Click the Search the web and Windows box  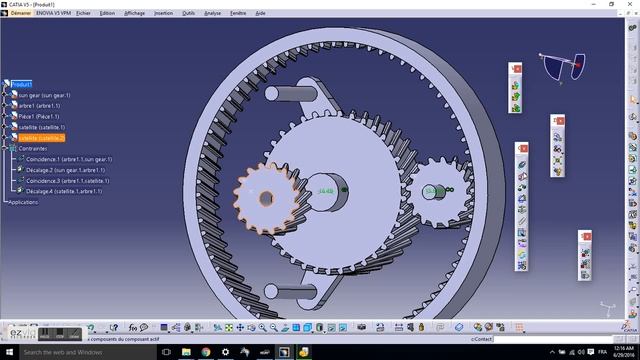(x=87, y=352)
